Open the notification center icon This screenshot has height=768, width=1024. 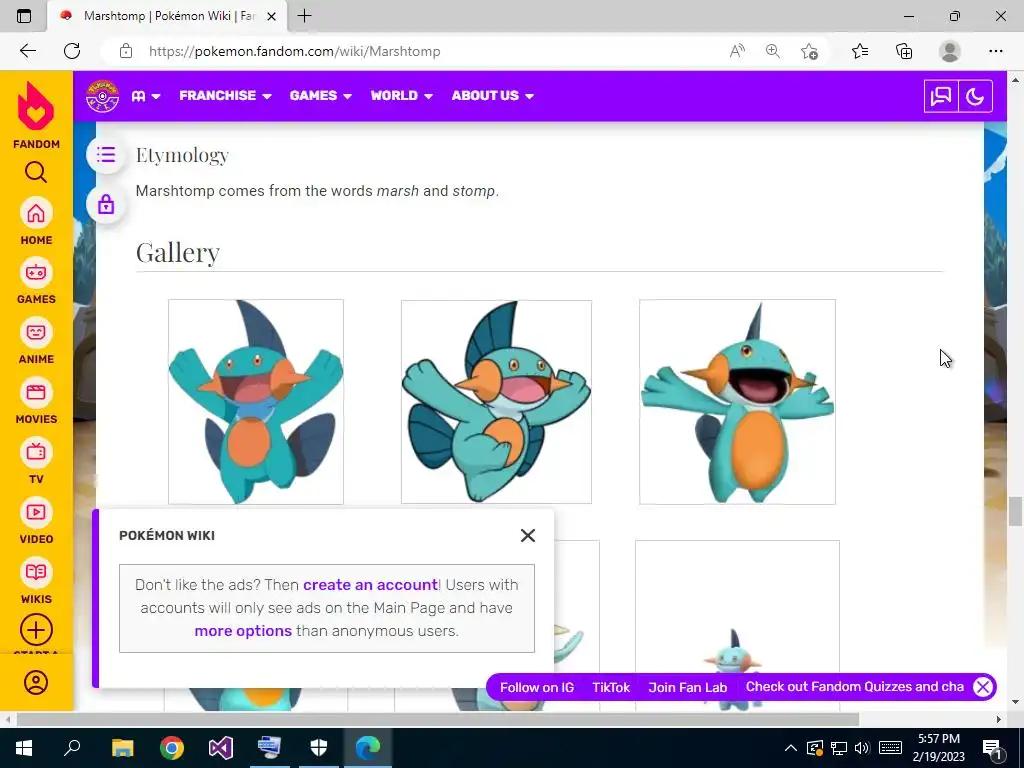click(x=992, y=748)
